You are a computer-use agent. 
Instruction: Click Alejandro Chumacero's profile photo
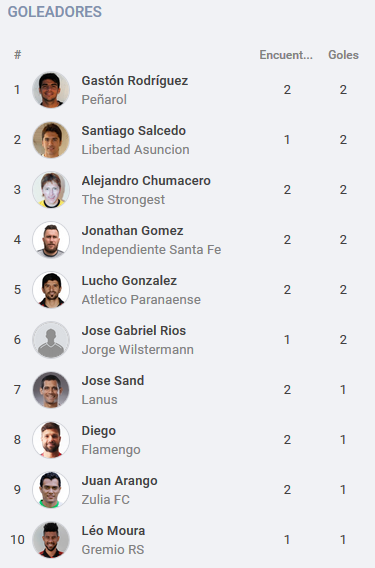pos(51,190)
